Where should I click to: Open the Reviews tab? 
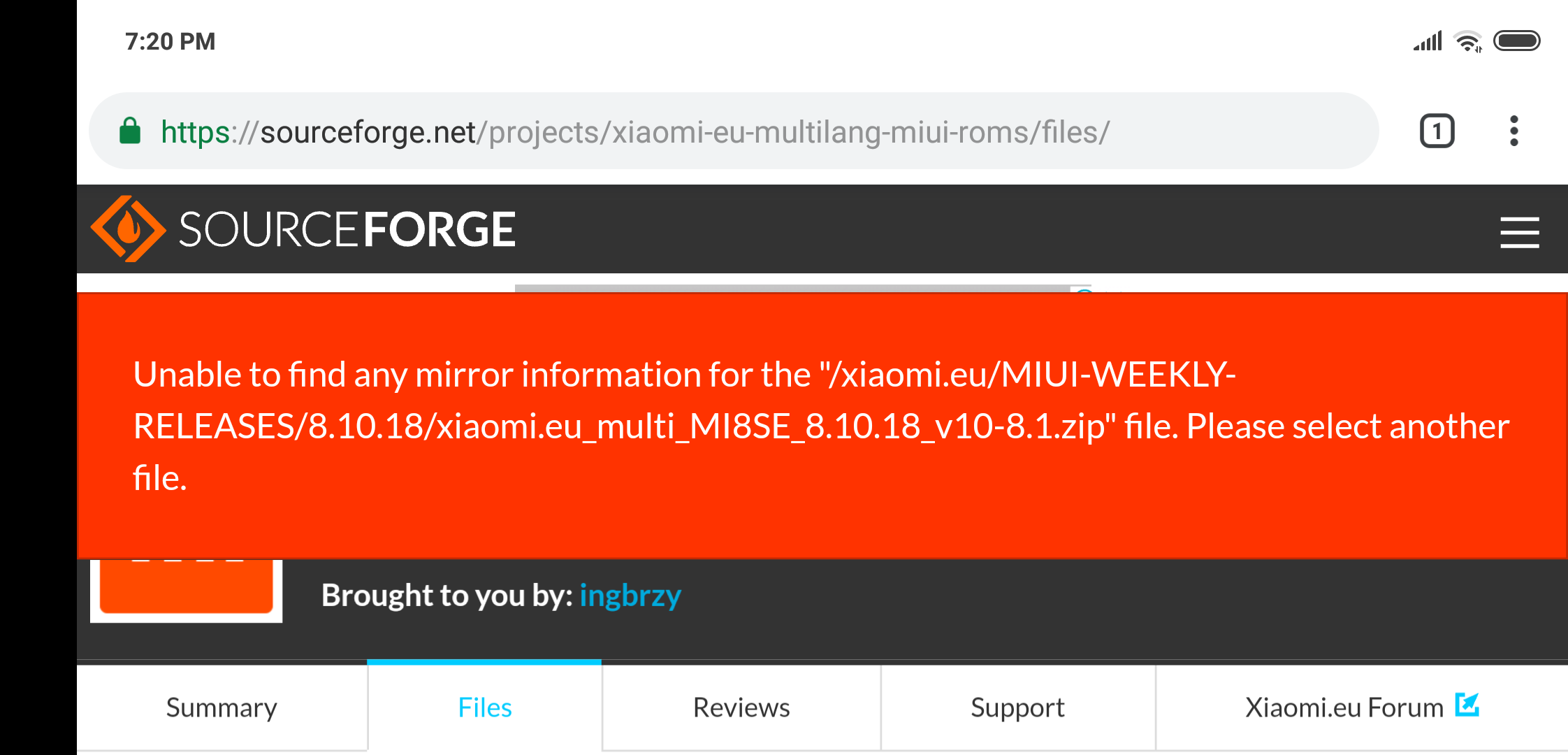pyautogui.click(x=741, y=707)
